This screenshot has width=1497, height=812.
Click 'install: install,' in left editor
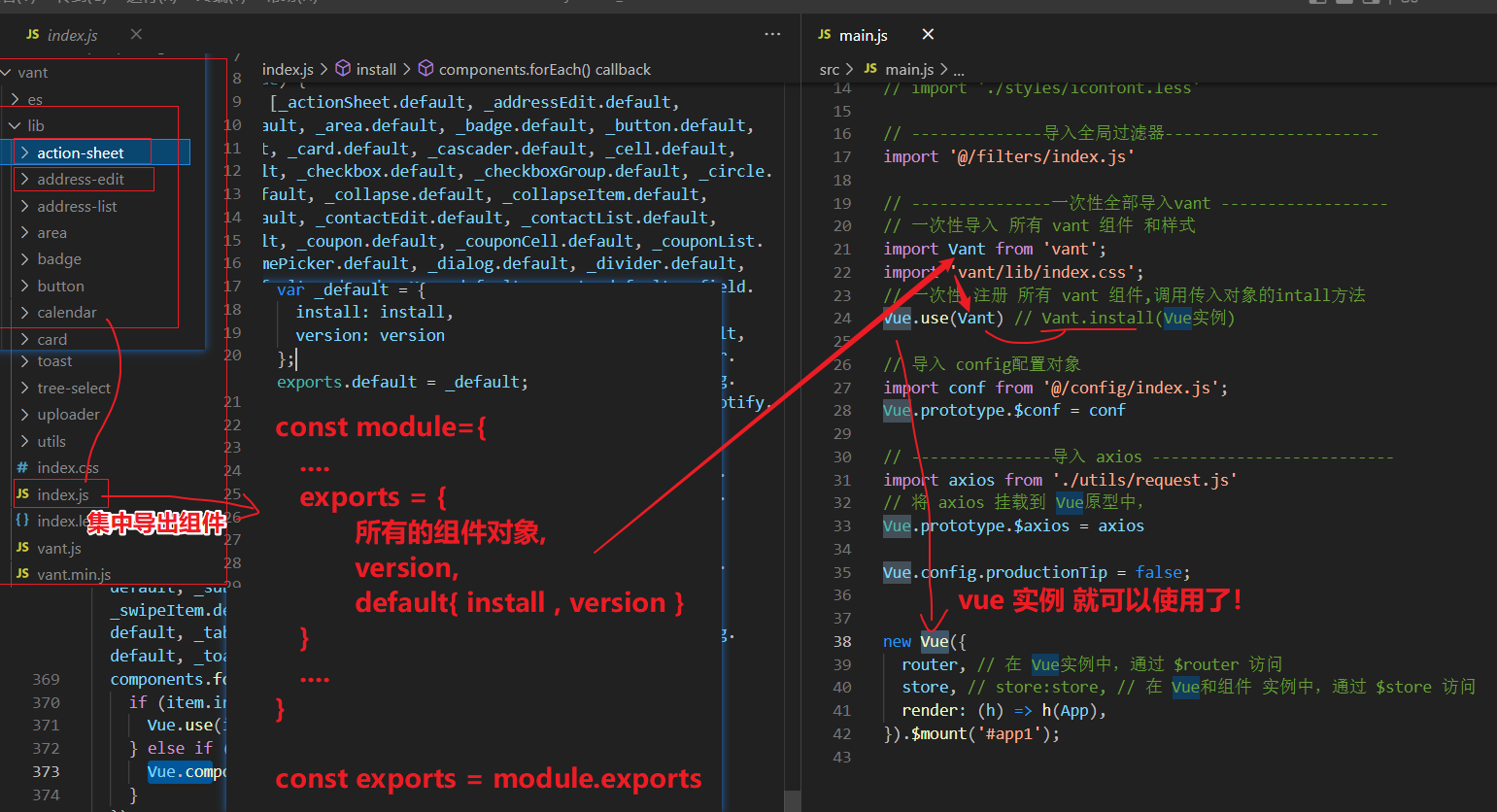coord(374,312)
